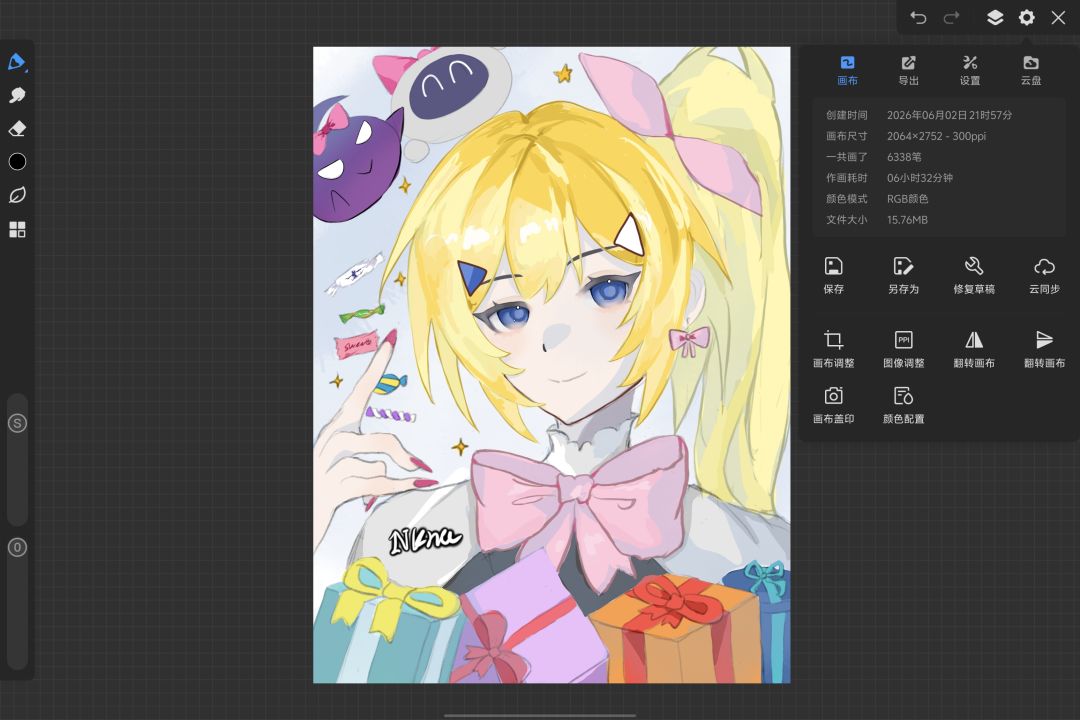Switch to the 云盘 tab
The height and width of the screenshot is (720, 1080).
coord(1031,71)
